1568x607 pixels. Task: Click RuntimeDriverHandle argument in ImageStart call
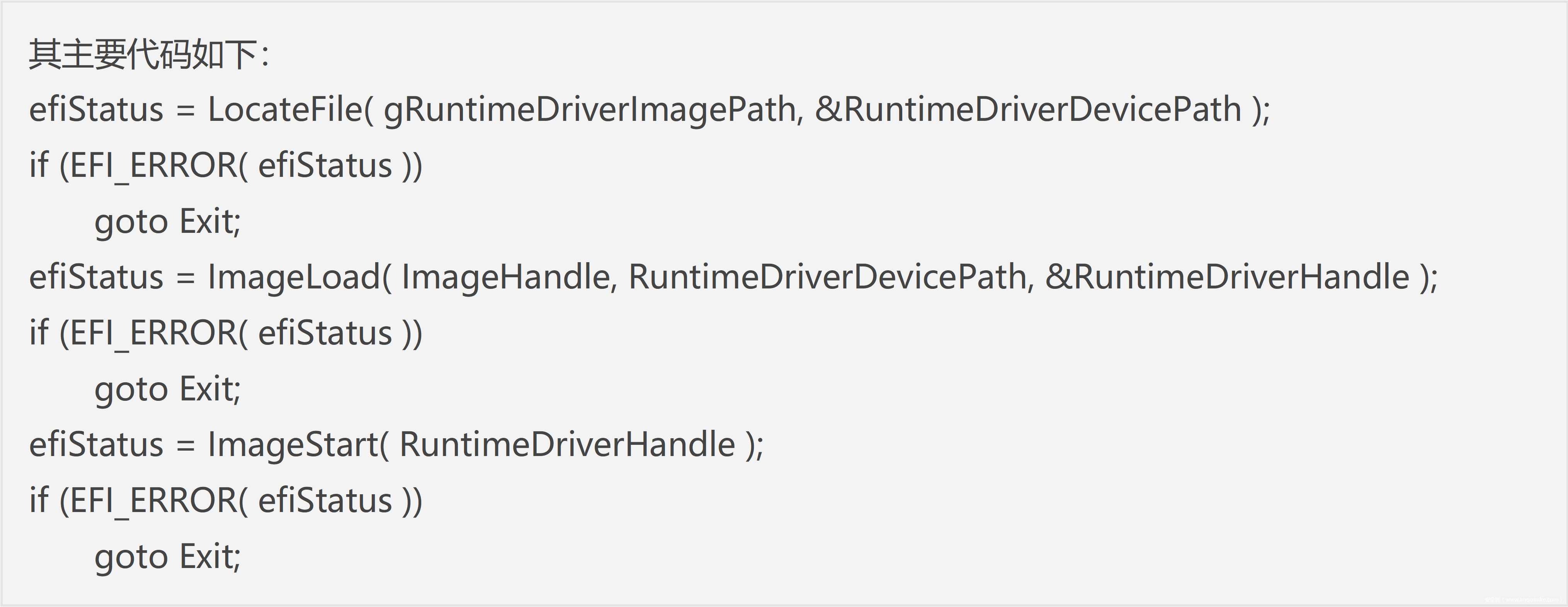pyautogui.click(x=567, y=444)
